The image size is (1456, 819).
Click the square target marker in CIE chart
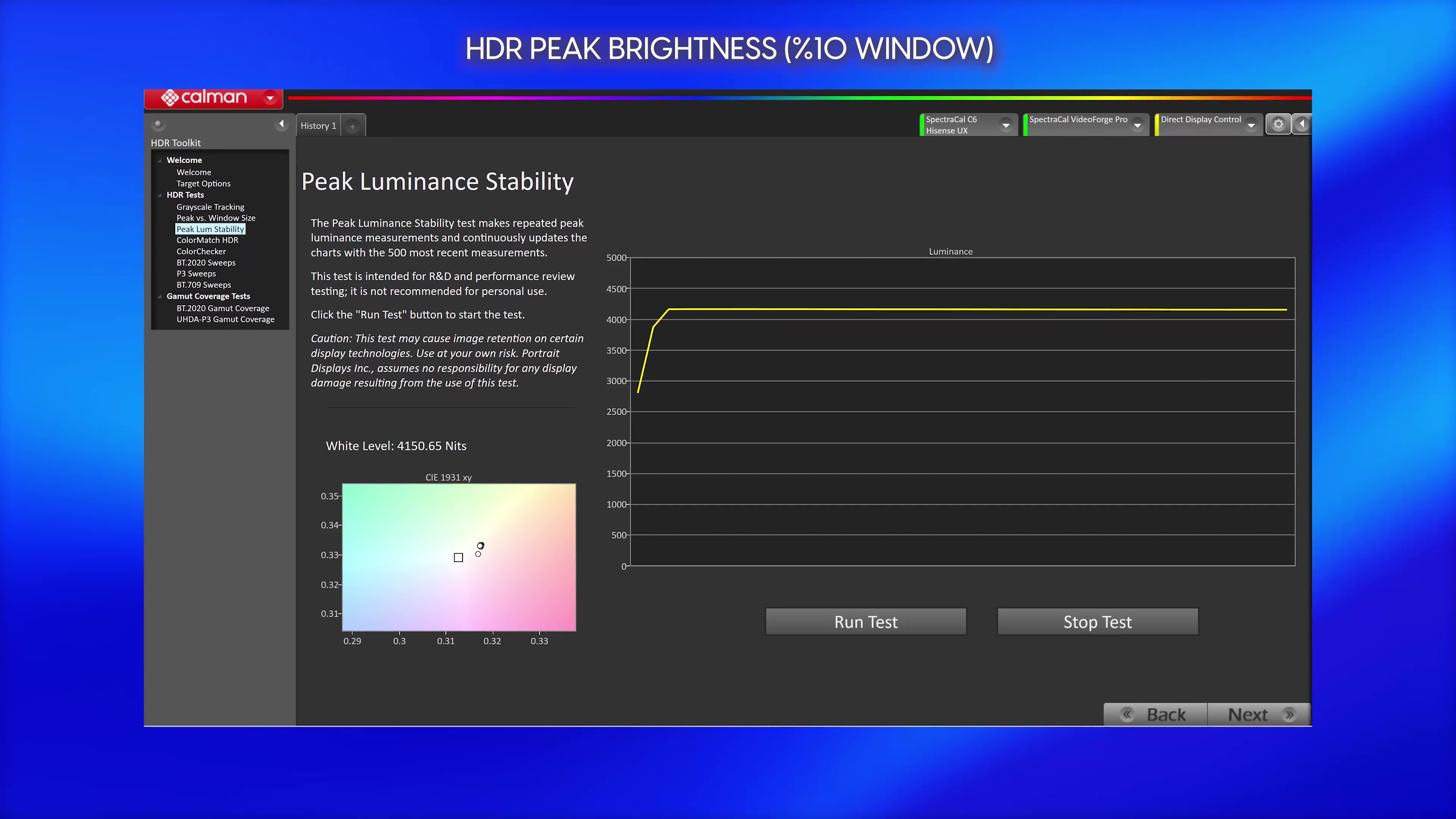(x=458, y=558)
